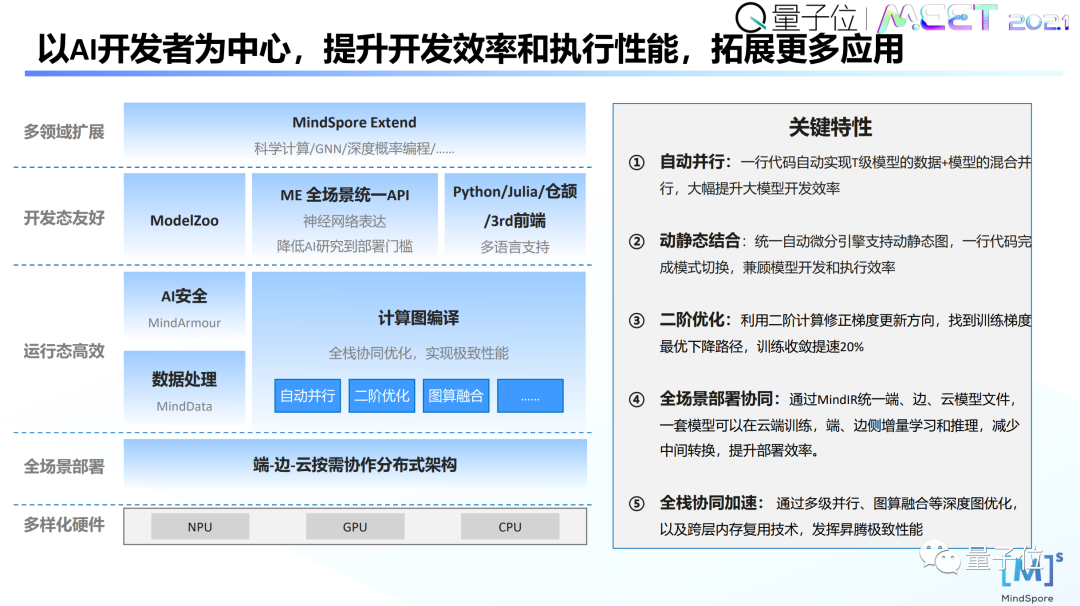
Task: Click the CPU hardware box
Action: (510, 527)
